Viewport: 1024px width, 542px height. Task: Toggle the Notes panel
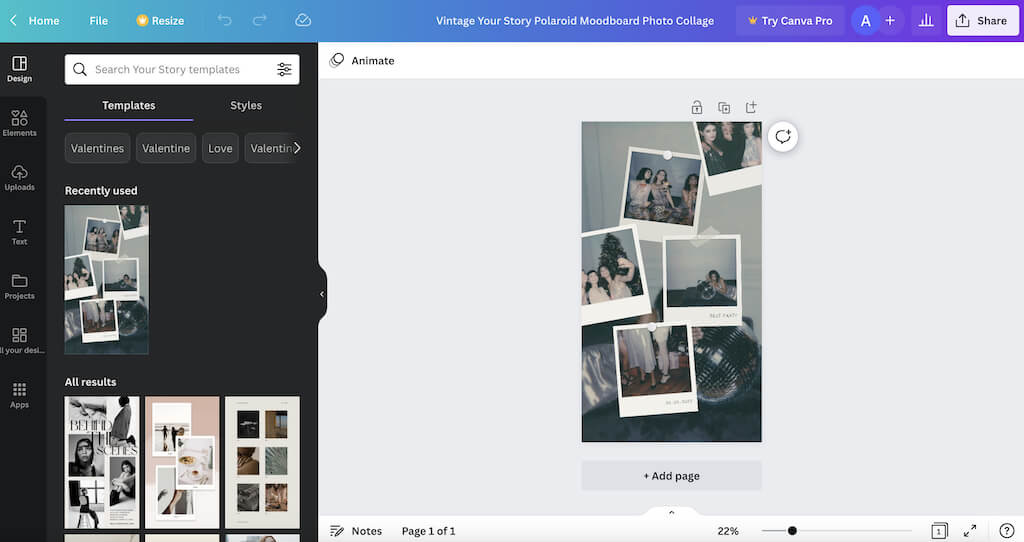[x=356, y=531]
